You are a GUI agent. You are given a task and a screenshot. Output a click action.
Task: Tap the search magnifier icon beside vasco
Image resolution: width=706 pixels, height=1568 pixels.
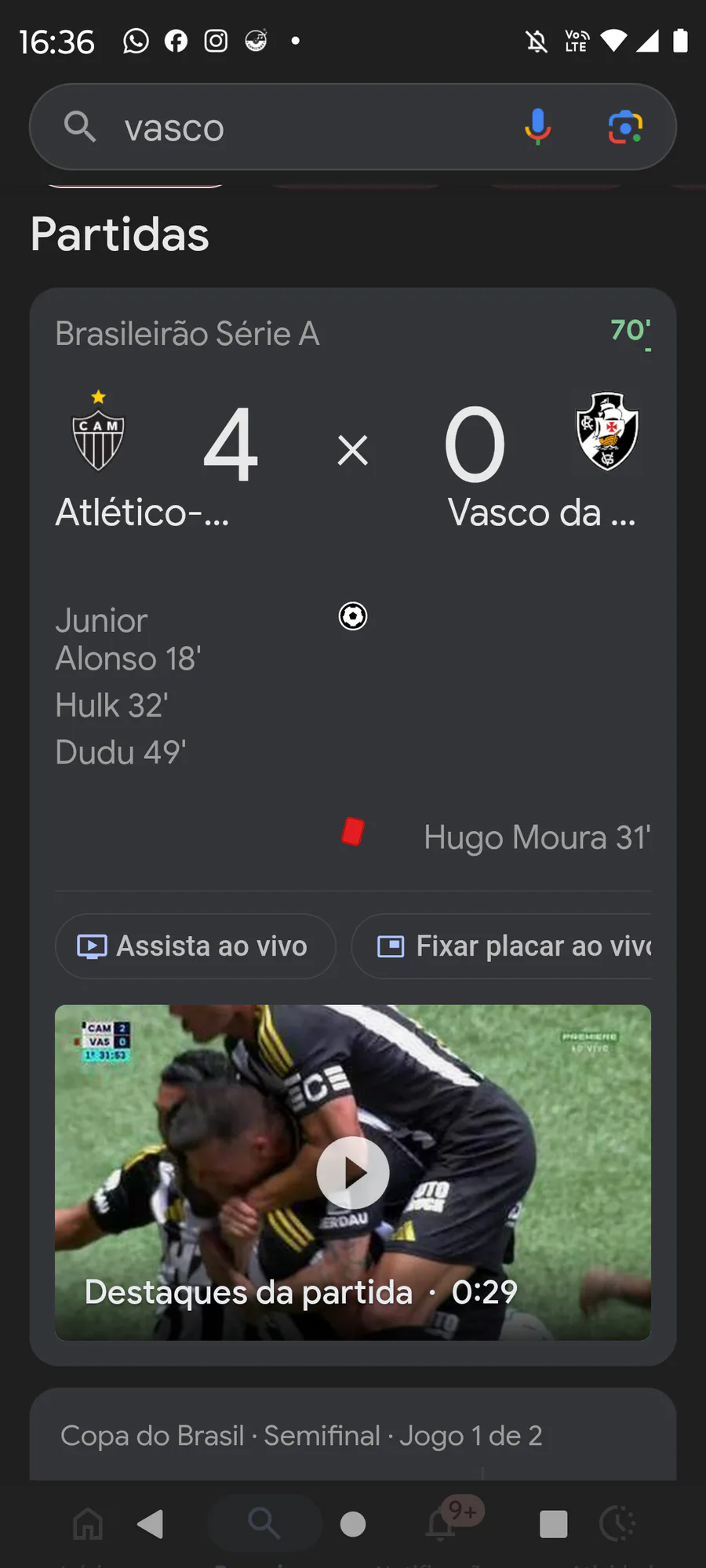pos(80,127)
